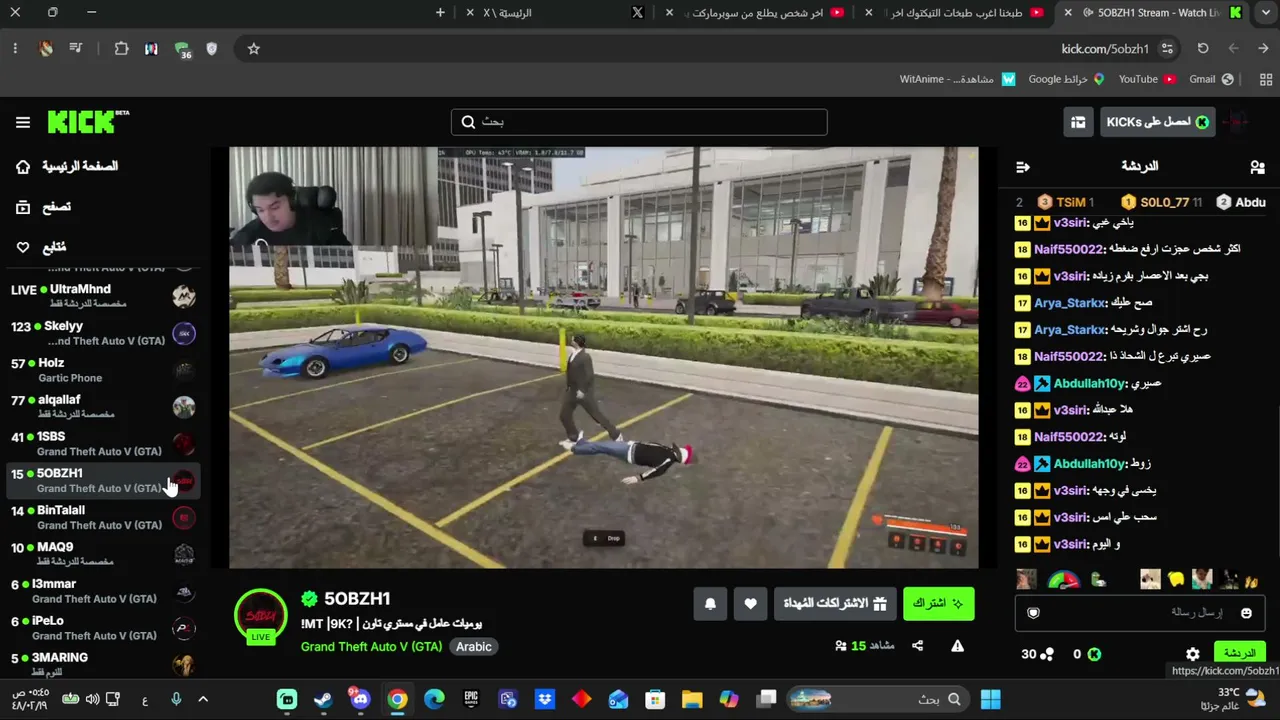This screenshot has width=1280, height=720.
Task: Open the Kick sidebar hamburger menu
Action: (23, 122)
